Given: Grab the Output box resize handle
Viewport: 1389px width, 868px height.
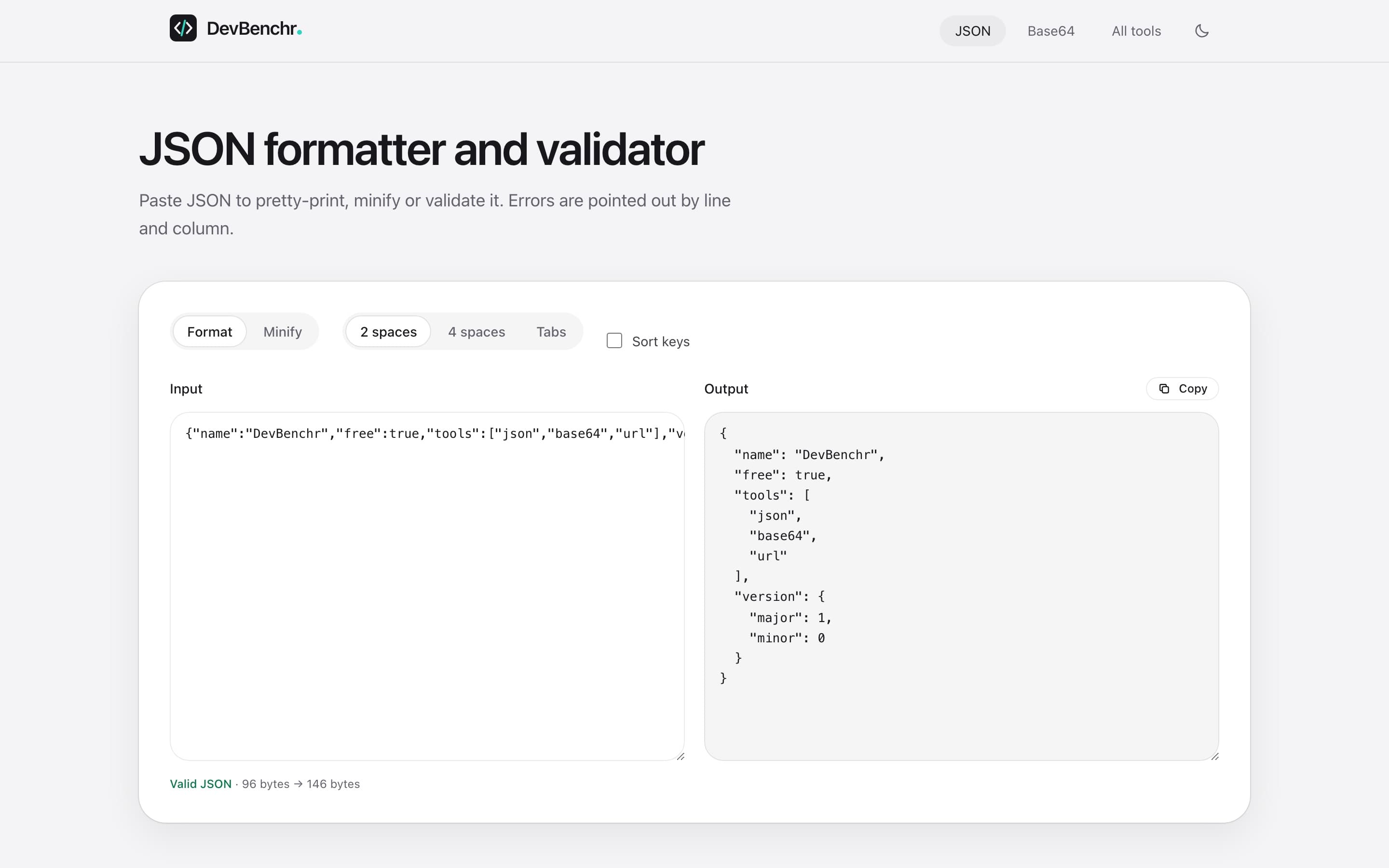Looking at the screenshot, I should pyautogui.click(x=1214, y=756).
